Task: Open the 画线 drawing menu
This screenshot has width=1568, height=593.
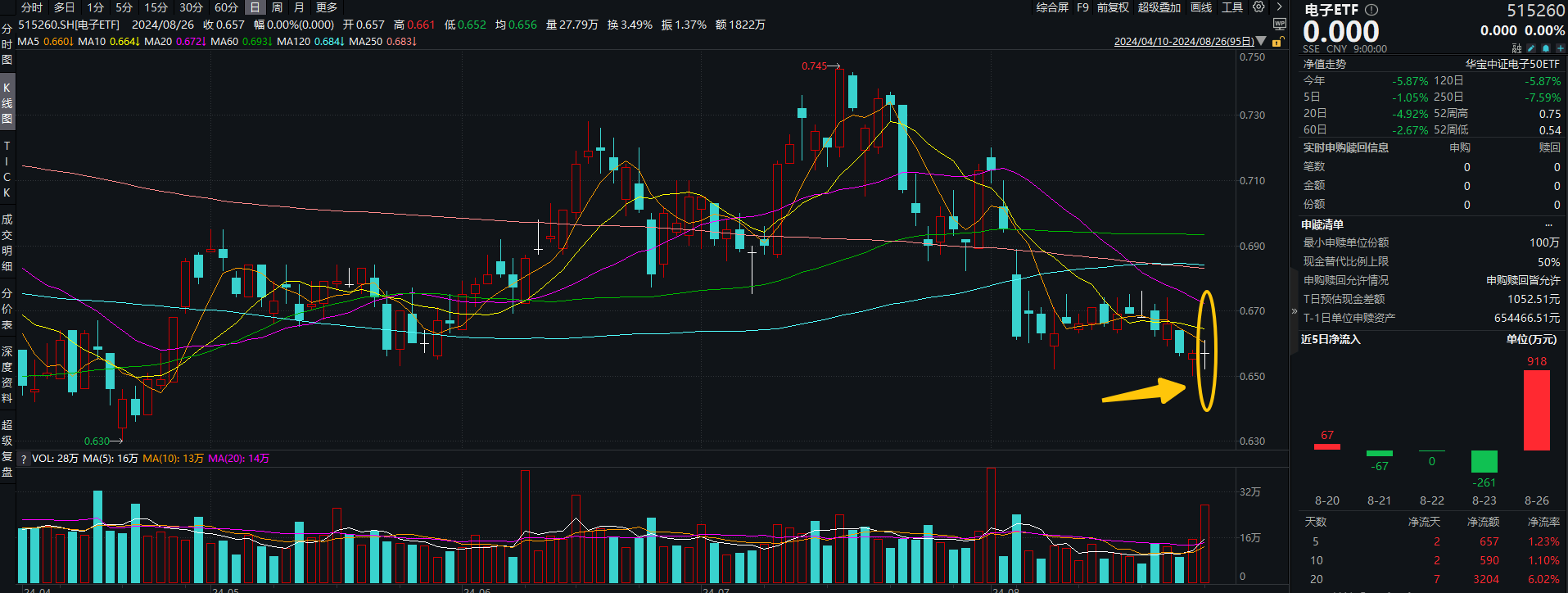Action: tap(1201, 7)
